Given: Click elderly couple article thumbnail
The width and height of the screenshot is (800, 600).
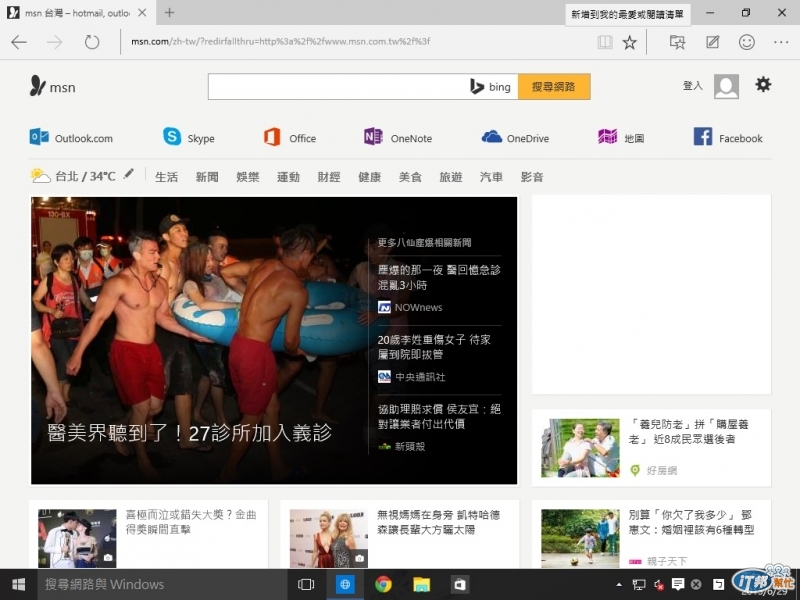Looking at the screenshot, I should 580,448.
